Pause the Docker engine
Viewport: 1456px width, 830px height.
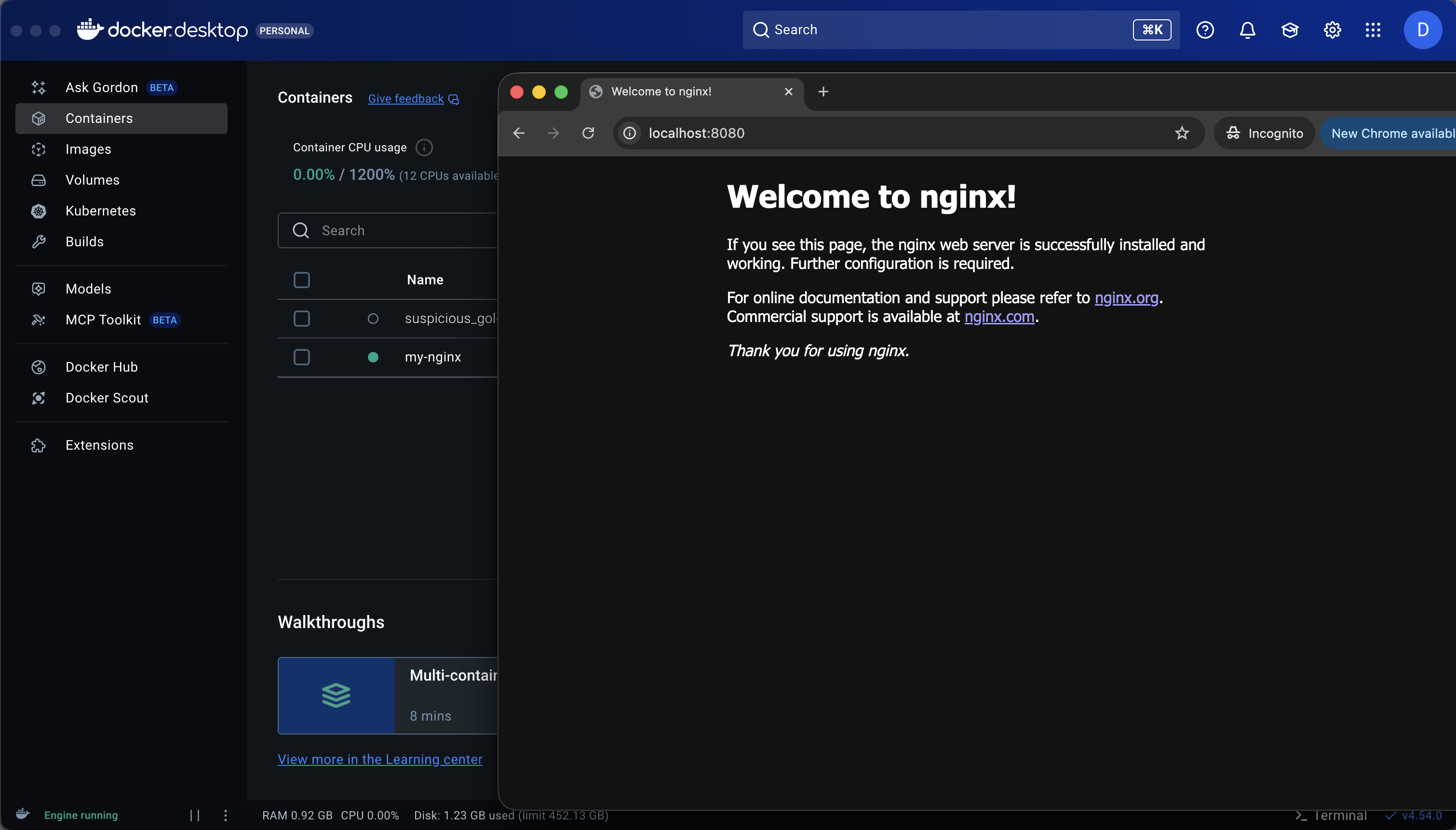[194, 815]
